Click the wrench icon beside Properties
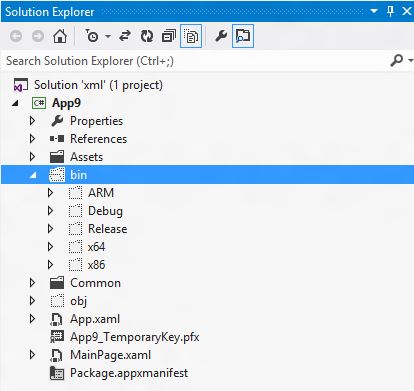The width and height of the screenshot is (414, 391). pyautogui.click(x=57, y=121)
